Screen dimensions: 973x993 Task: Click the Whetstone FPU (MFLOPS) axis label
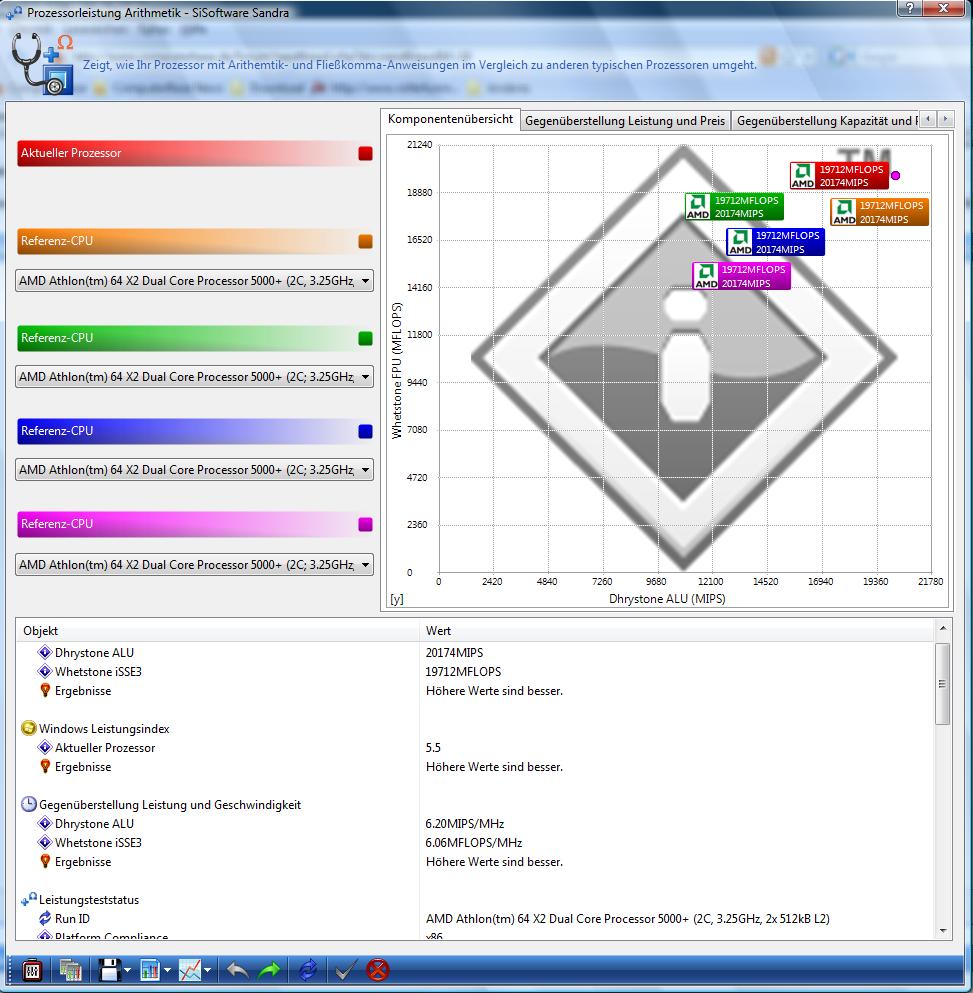click(397, 370)
